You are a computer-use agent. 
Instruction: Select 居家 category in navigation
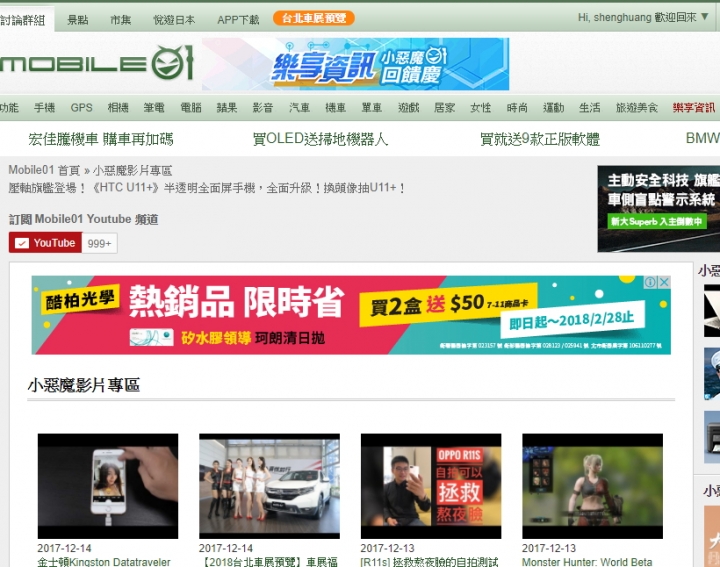click(x=444, y=107)
